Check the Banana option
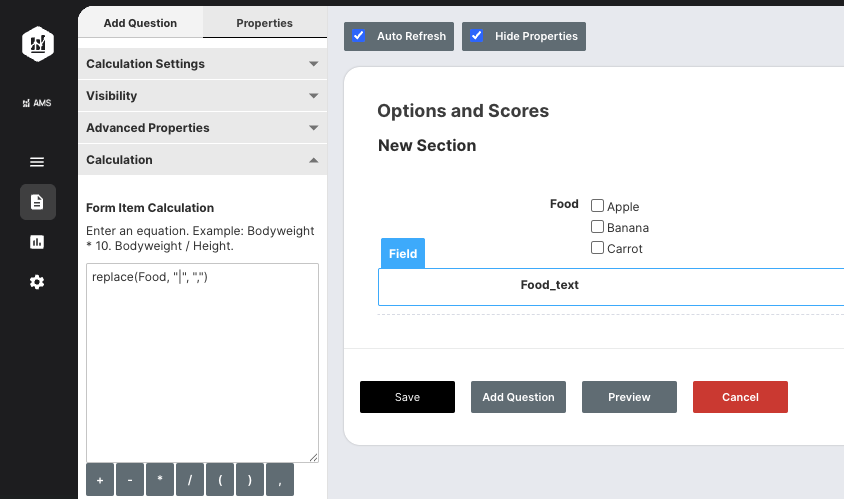This screenshot has height=499, width=844. click(x=597, y=227)
